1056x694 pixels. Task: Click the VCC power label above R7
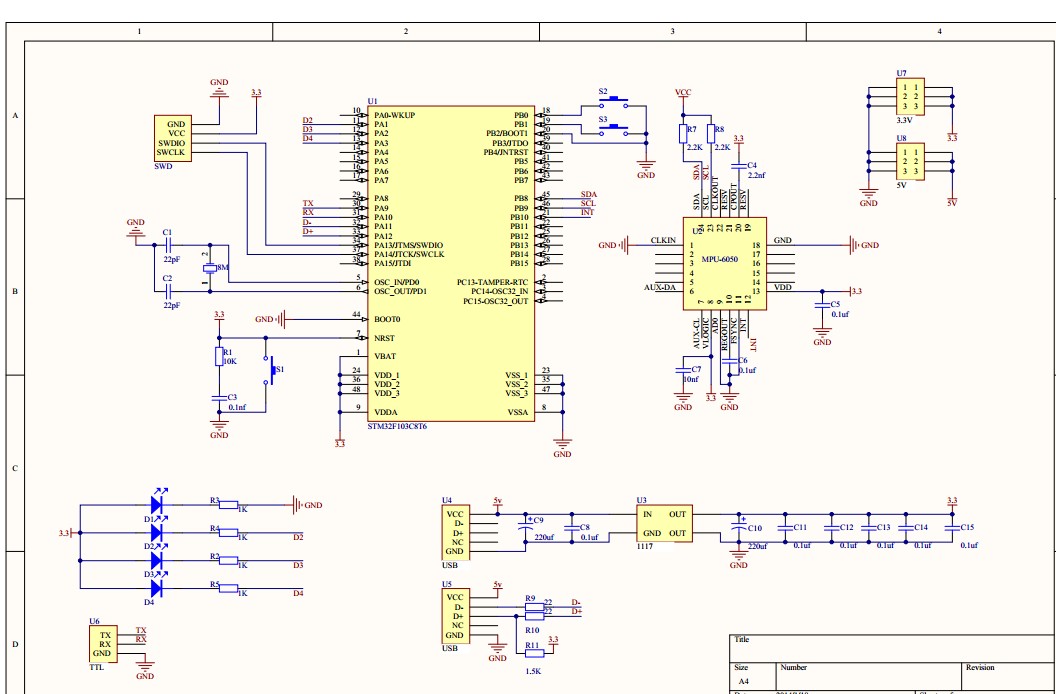pos(683,92)
